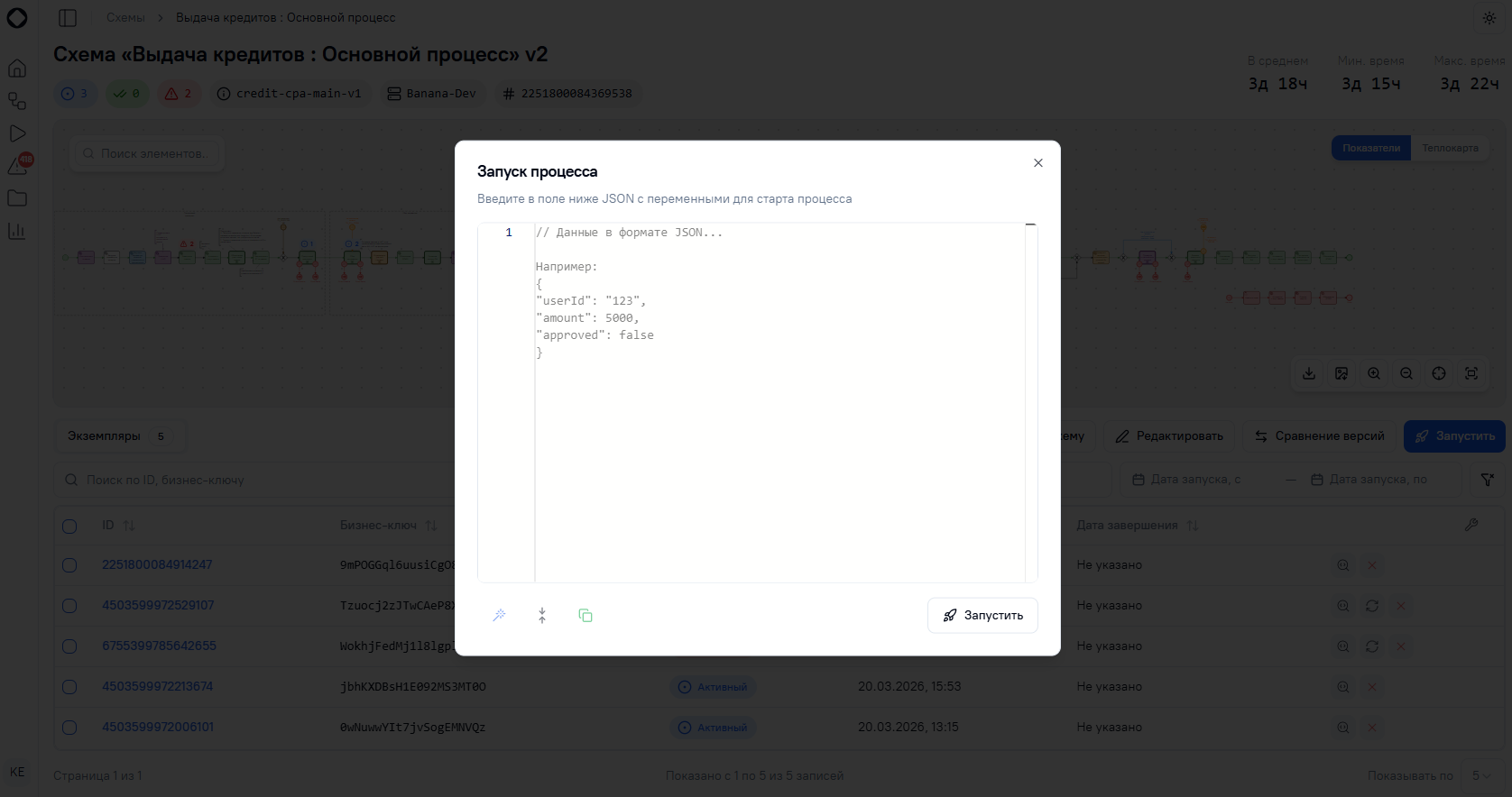Image resolution: width=1512 pixels, height=797 pixels.
Task: Click the app logo in the sidebar
Action: click(x=17, y=17)
